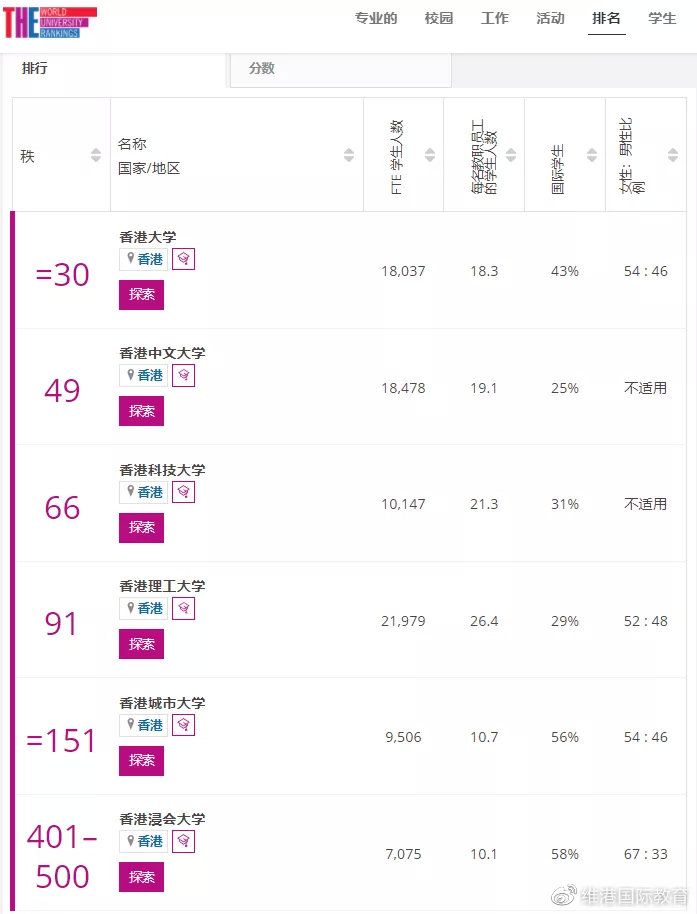Sort by 国际学生 column arrows
Screen dimensions: 697x914
tap(592, 155)
